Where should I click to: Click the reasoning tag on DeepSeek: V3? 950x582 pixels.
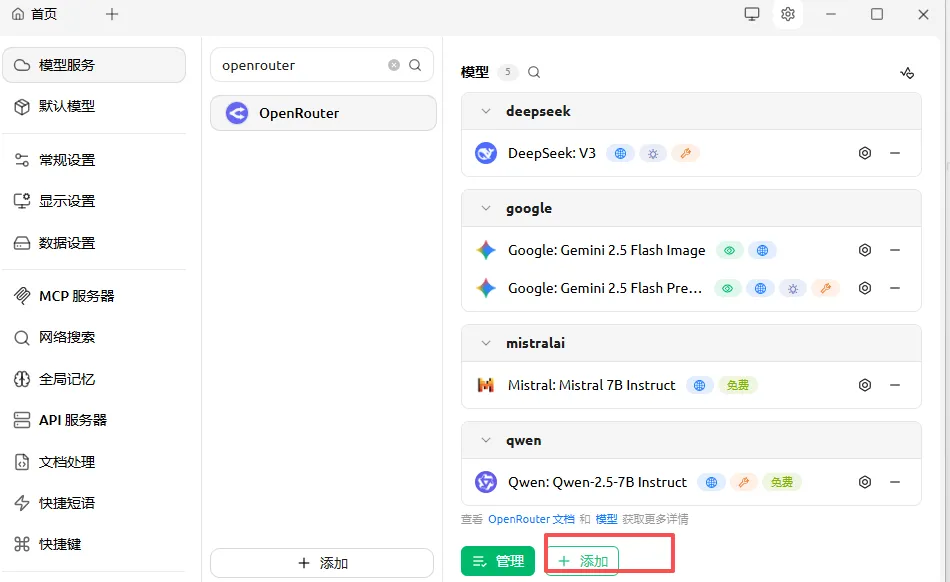(x=653, y=154)
